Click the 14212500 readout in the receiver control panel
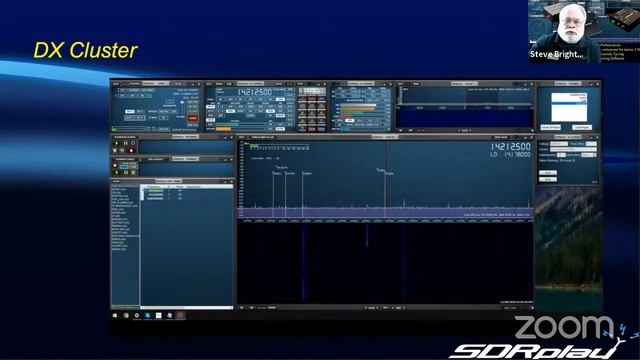Screen dimensions: 640x360 (255, 92)
